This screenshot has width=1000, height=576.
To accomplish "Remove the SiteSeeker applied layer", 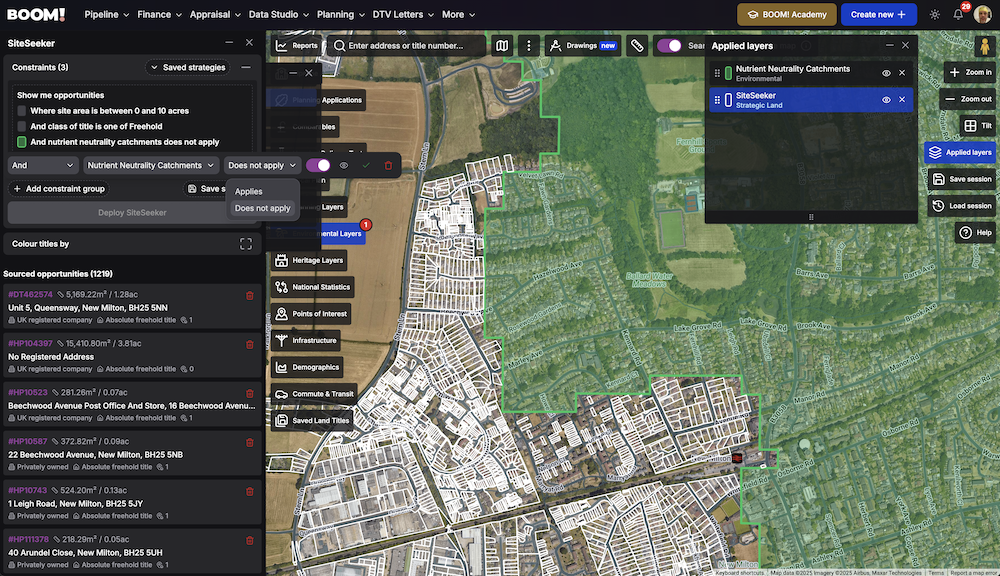I will (x=902, y=100).
